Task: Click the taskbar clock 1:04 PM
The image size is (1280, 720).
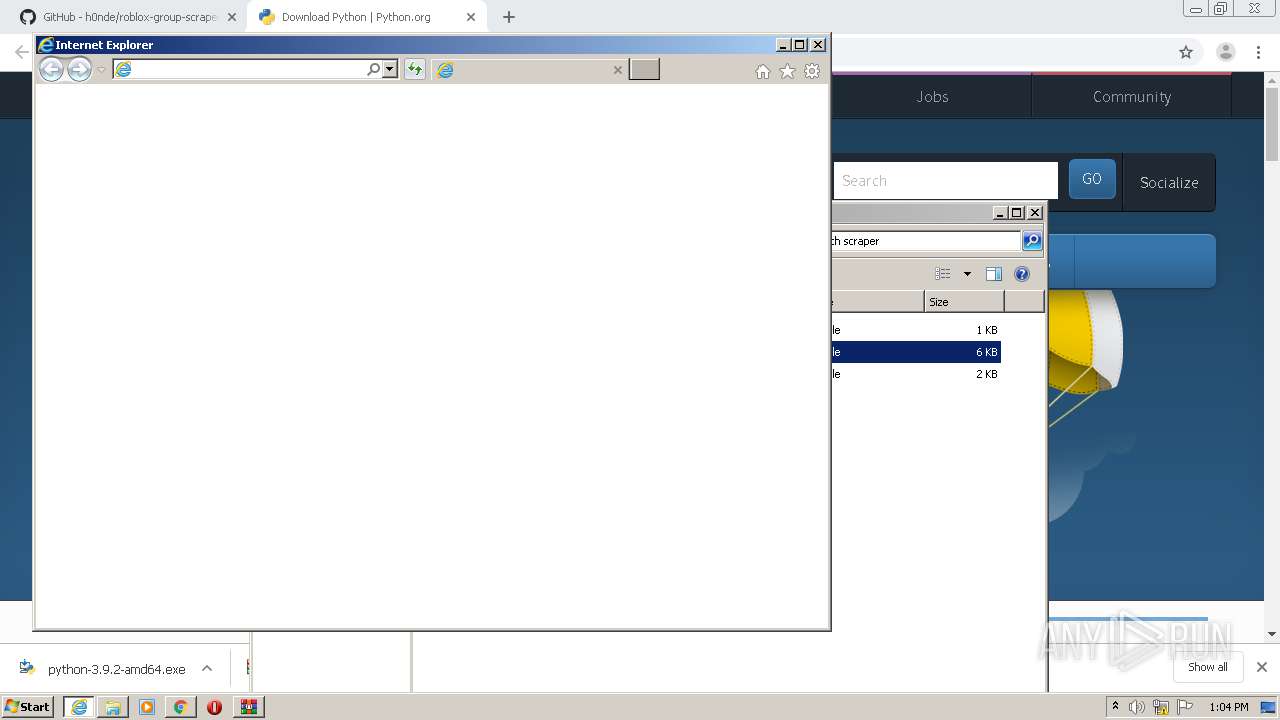Action: click(x=1229, y=707)
